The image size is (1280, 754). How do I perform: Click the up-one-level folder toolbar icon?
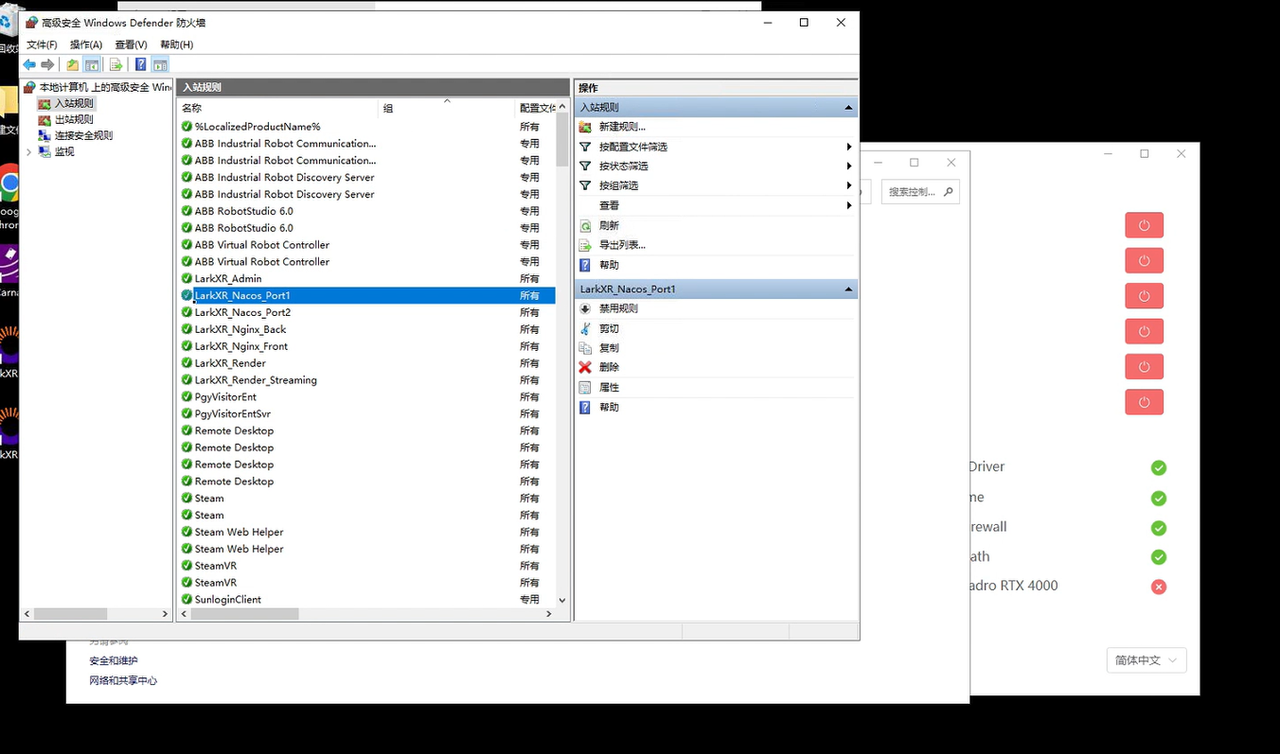[x=73, y=65]
